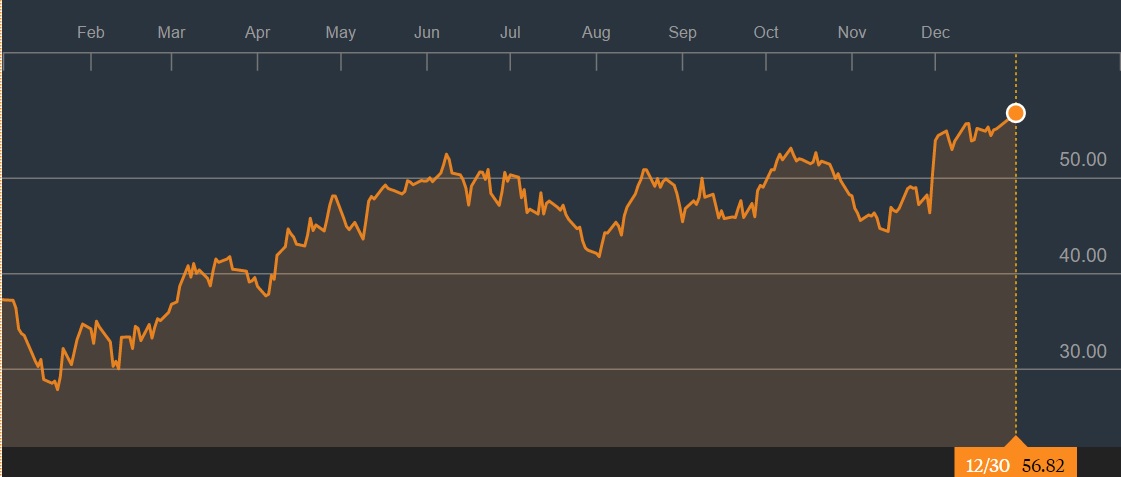Click the highlighted 12/30 data point marker
The image size is (1121, 477).
tap(1015, 113)
